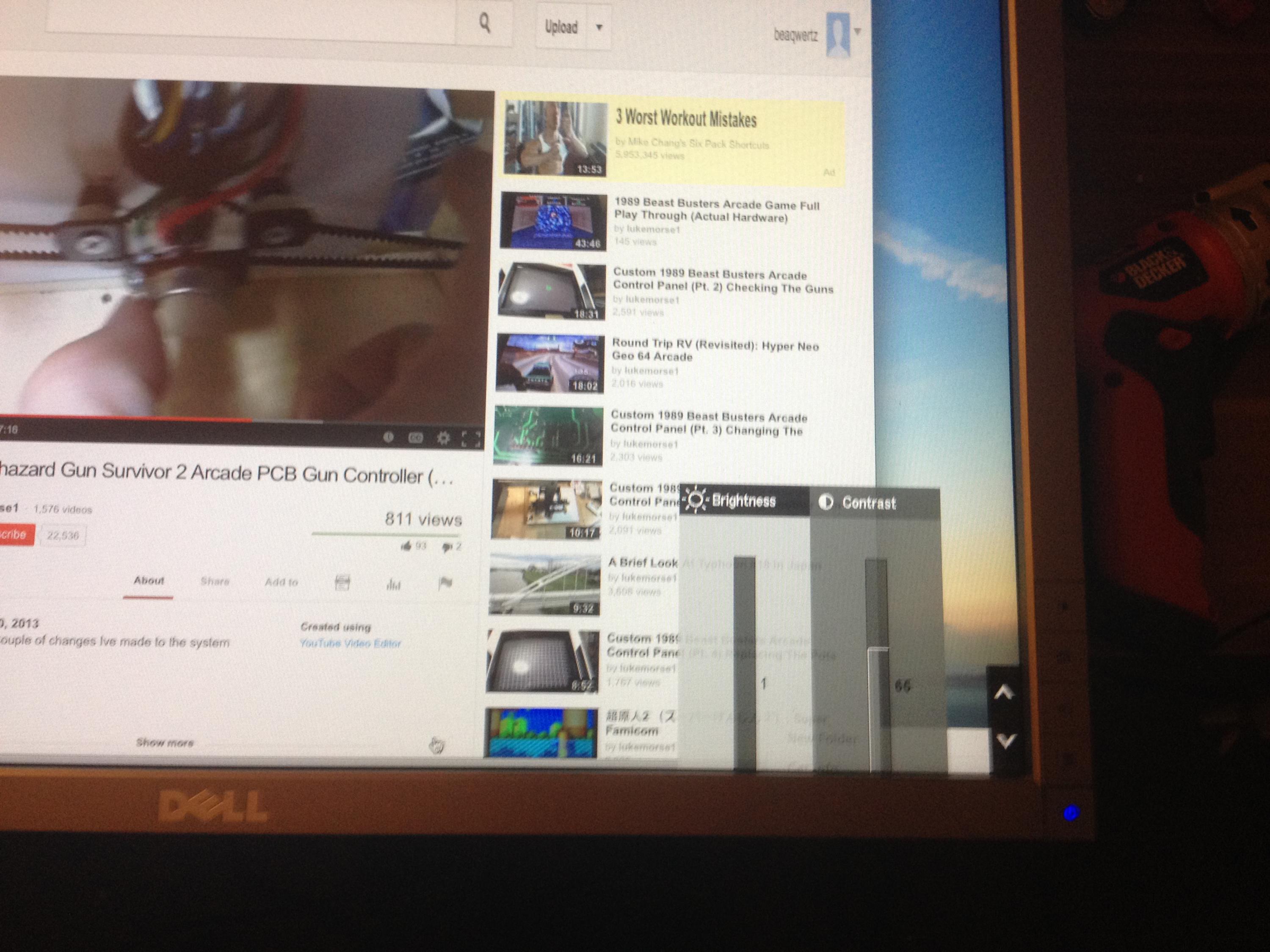The width and height of the screenshot is (1270, 952).
Task: Expand description with Show more
Action: [x=165, y=743]
